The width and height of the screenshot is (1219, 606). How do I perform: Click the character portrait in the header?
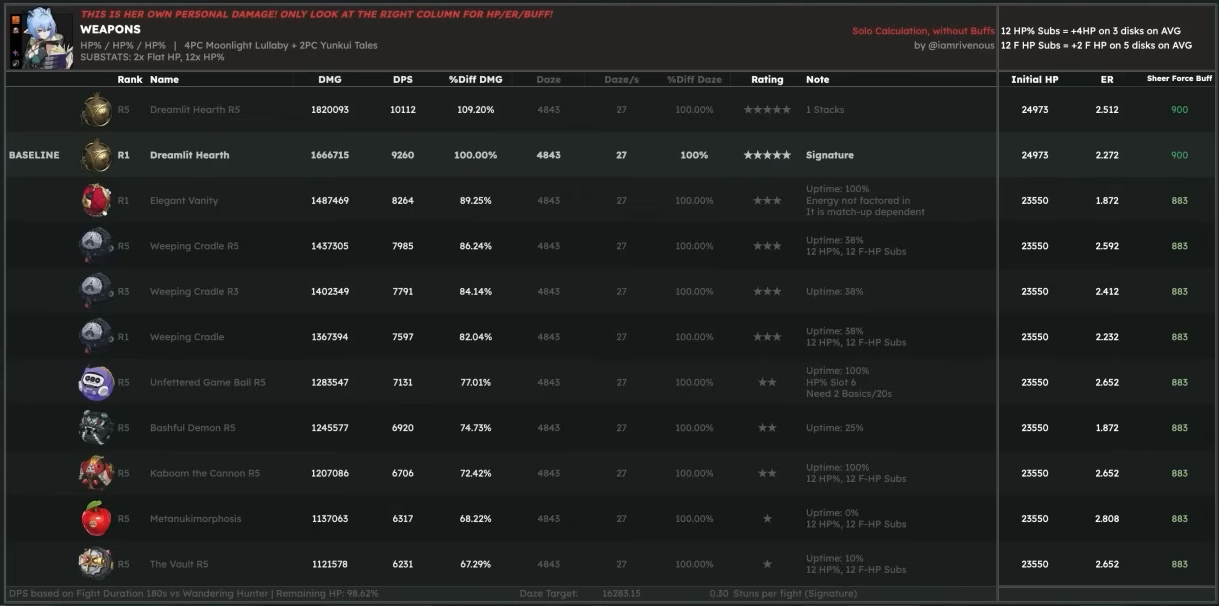(x=40, y=38)
